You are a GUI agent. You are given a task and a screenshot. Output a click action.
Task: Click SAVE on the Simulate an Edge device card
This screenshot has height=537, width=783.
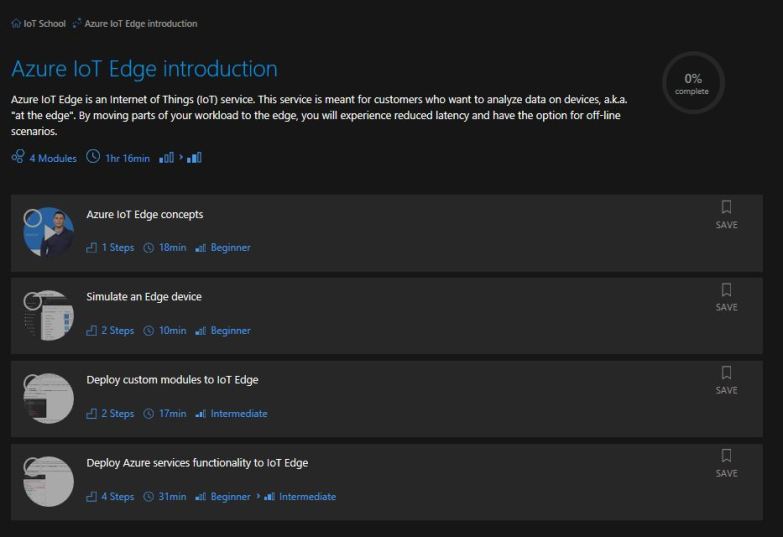(x=727, y=307)
